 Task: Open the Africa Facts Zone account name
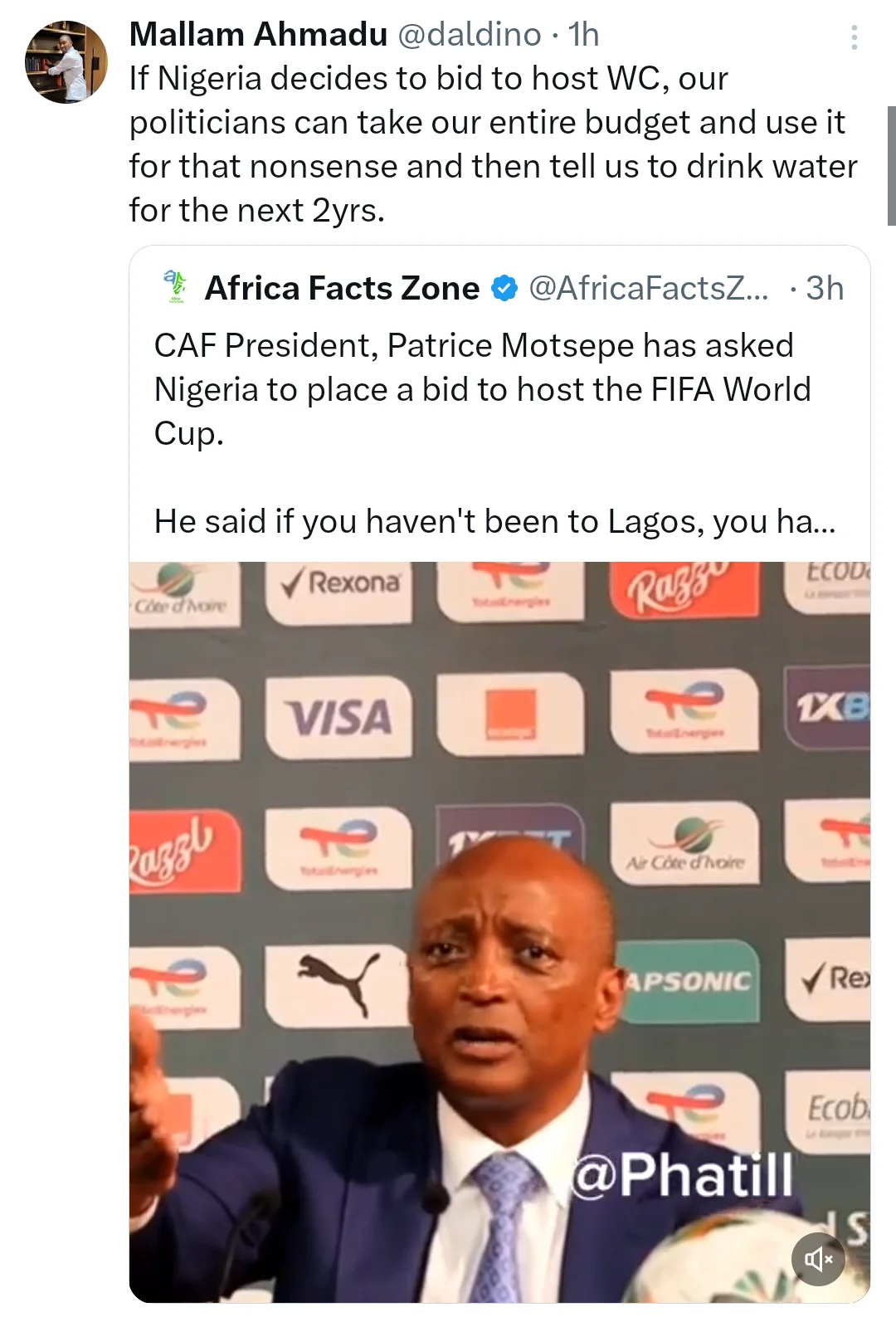342,289
